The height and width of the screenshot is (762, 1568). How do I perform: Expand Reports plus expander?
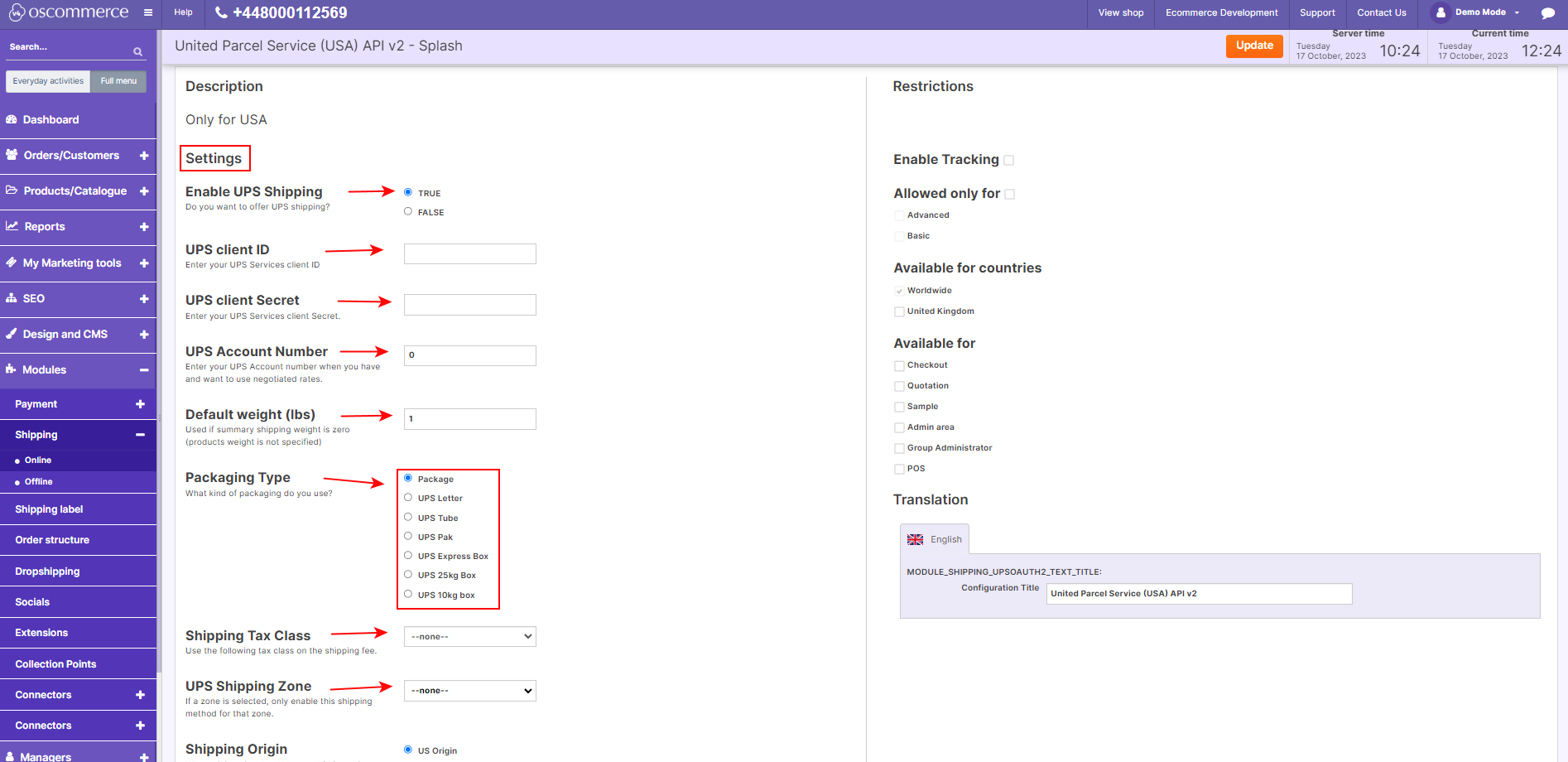[x=144, y=227]
